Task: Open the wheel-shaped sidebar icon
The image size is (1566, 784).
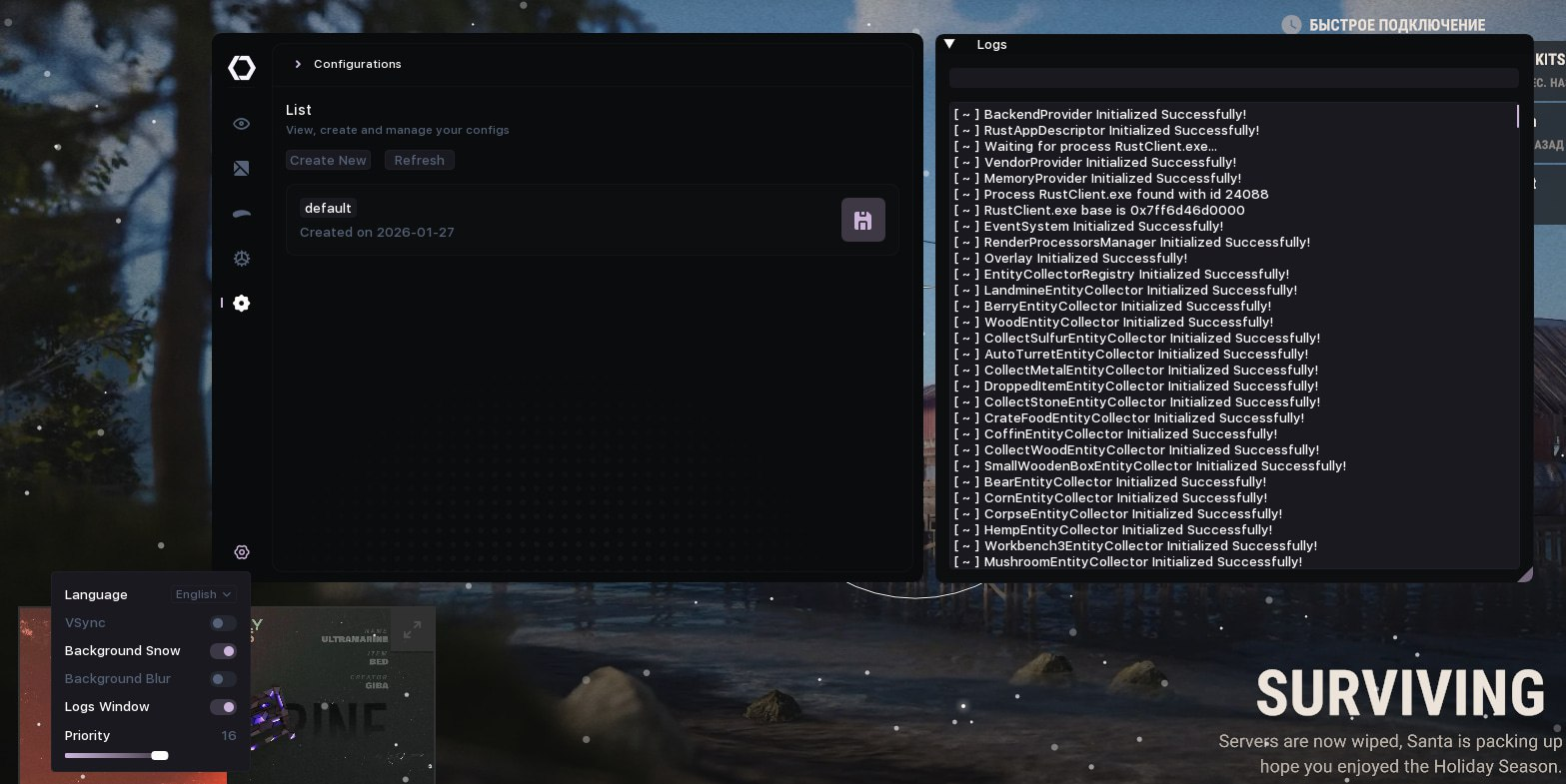Action: (242, 259)
